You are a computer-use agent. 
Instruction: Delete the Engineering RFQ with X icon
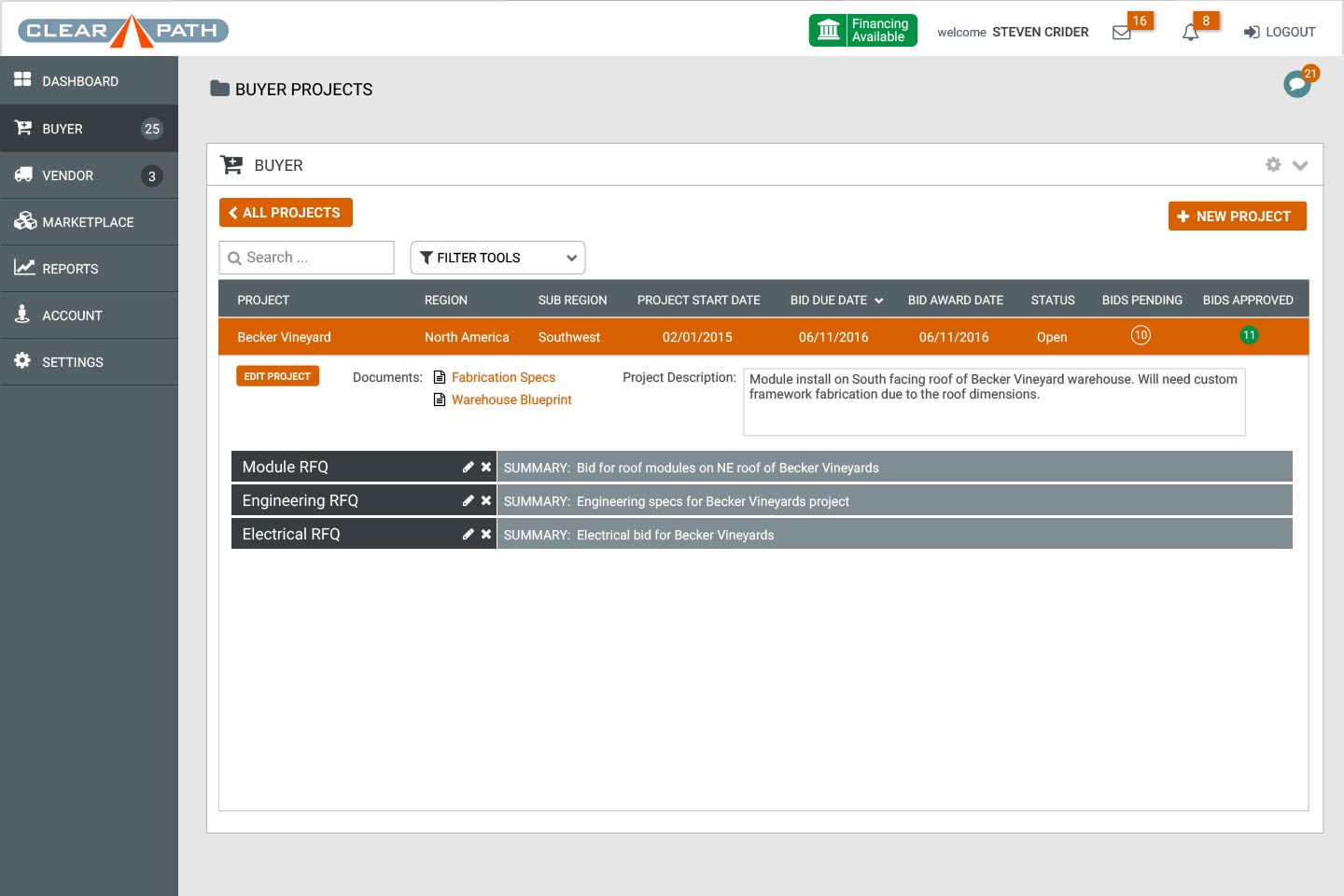point(486,500)
